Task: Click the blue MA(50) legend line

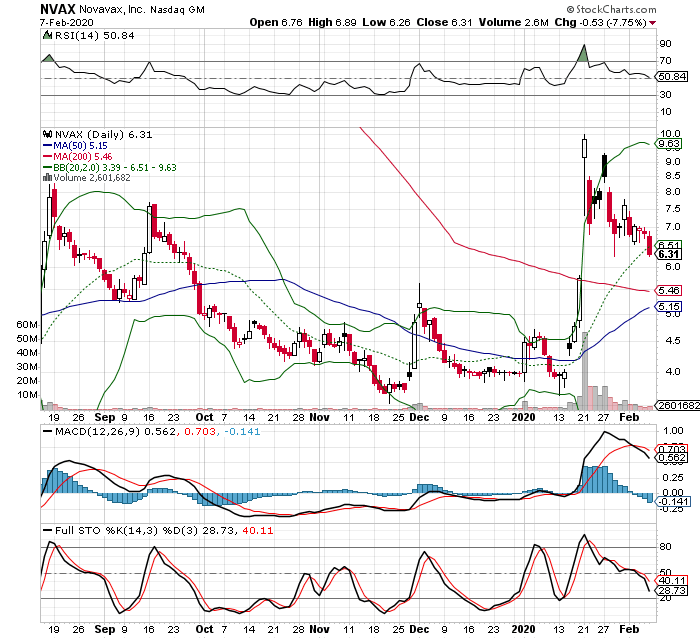Action: 45,145
